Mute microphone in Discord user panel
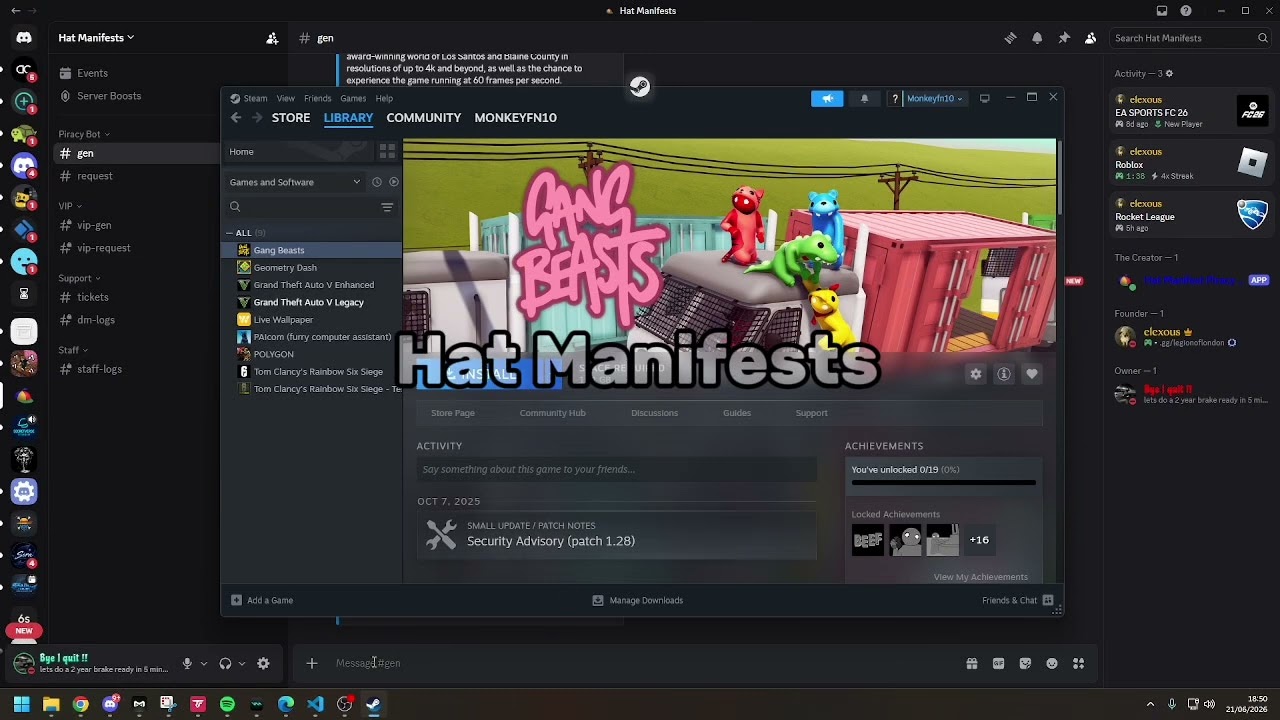 coord(187,663)
